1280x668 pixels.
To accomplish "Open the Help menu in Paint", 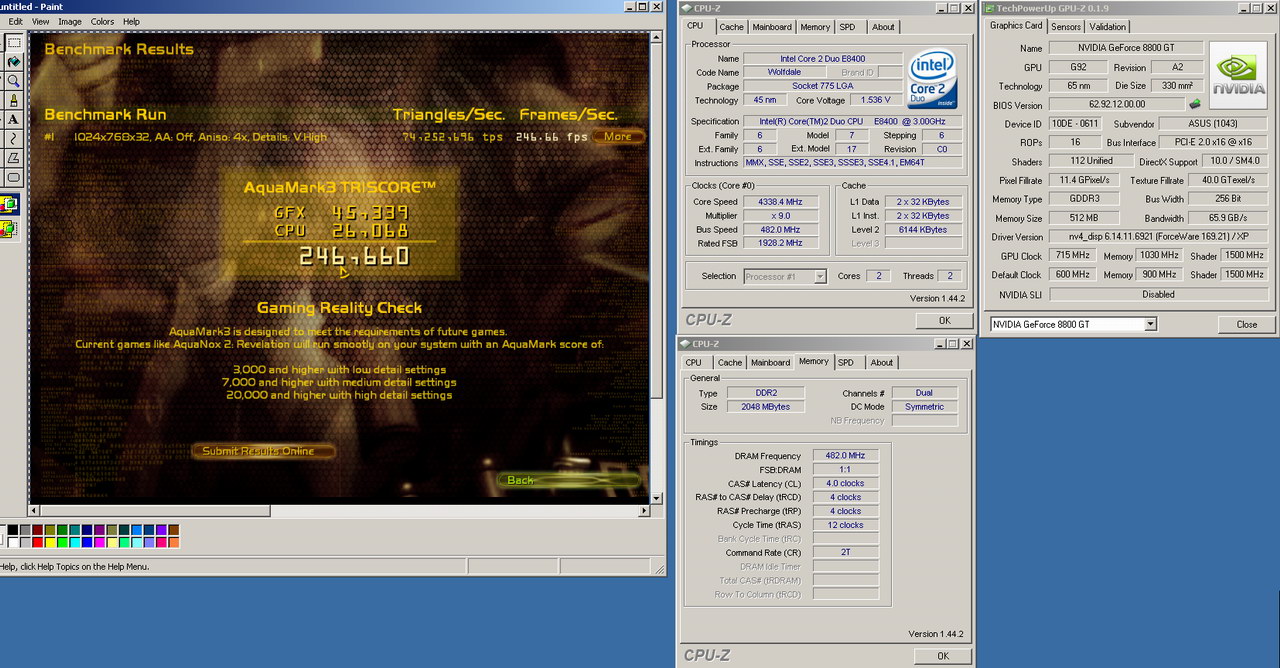I will 131,21.
